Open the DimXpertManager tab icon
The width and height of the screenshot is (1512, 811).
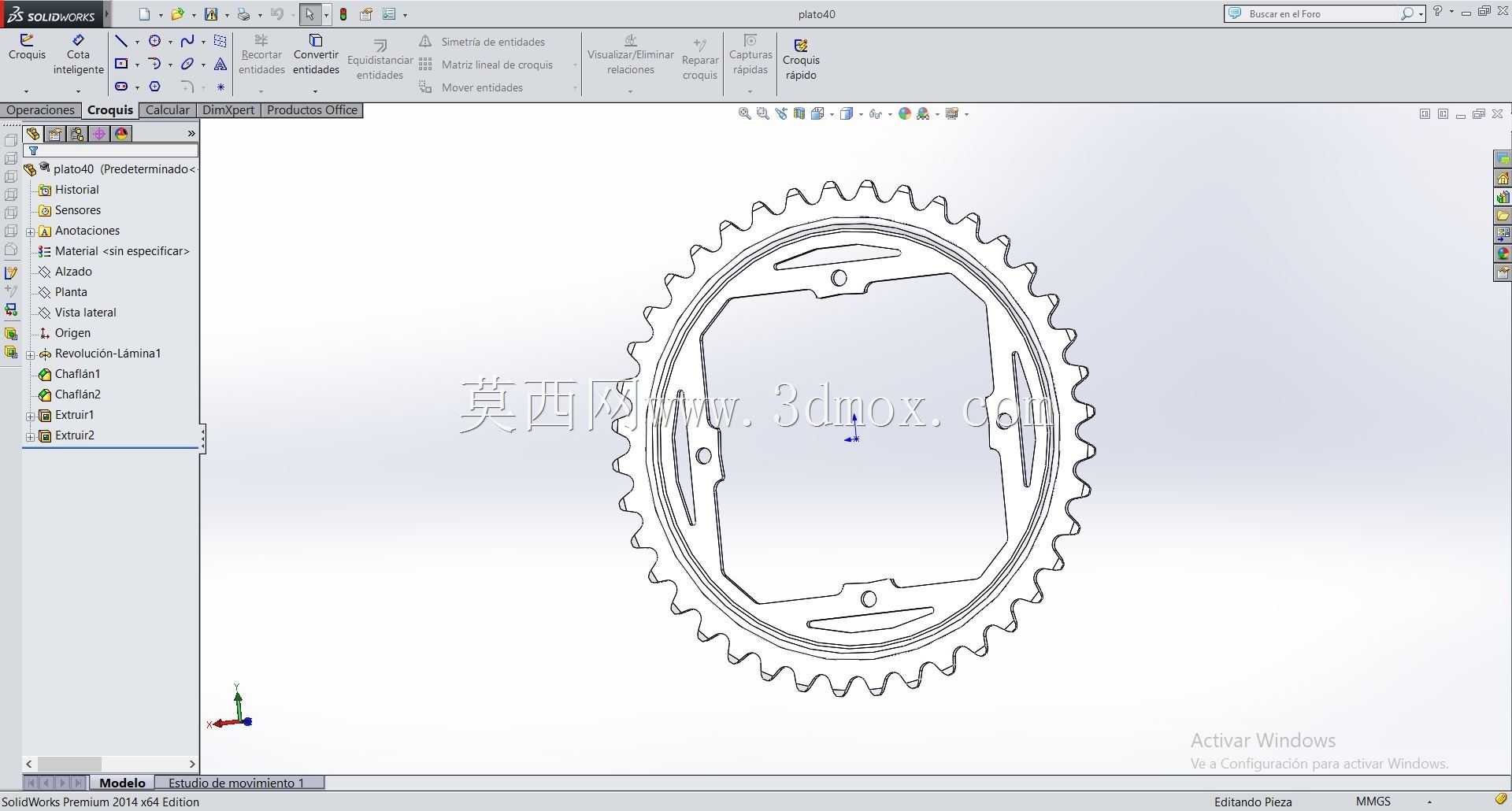[99, 134]
